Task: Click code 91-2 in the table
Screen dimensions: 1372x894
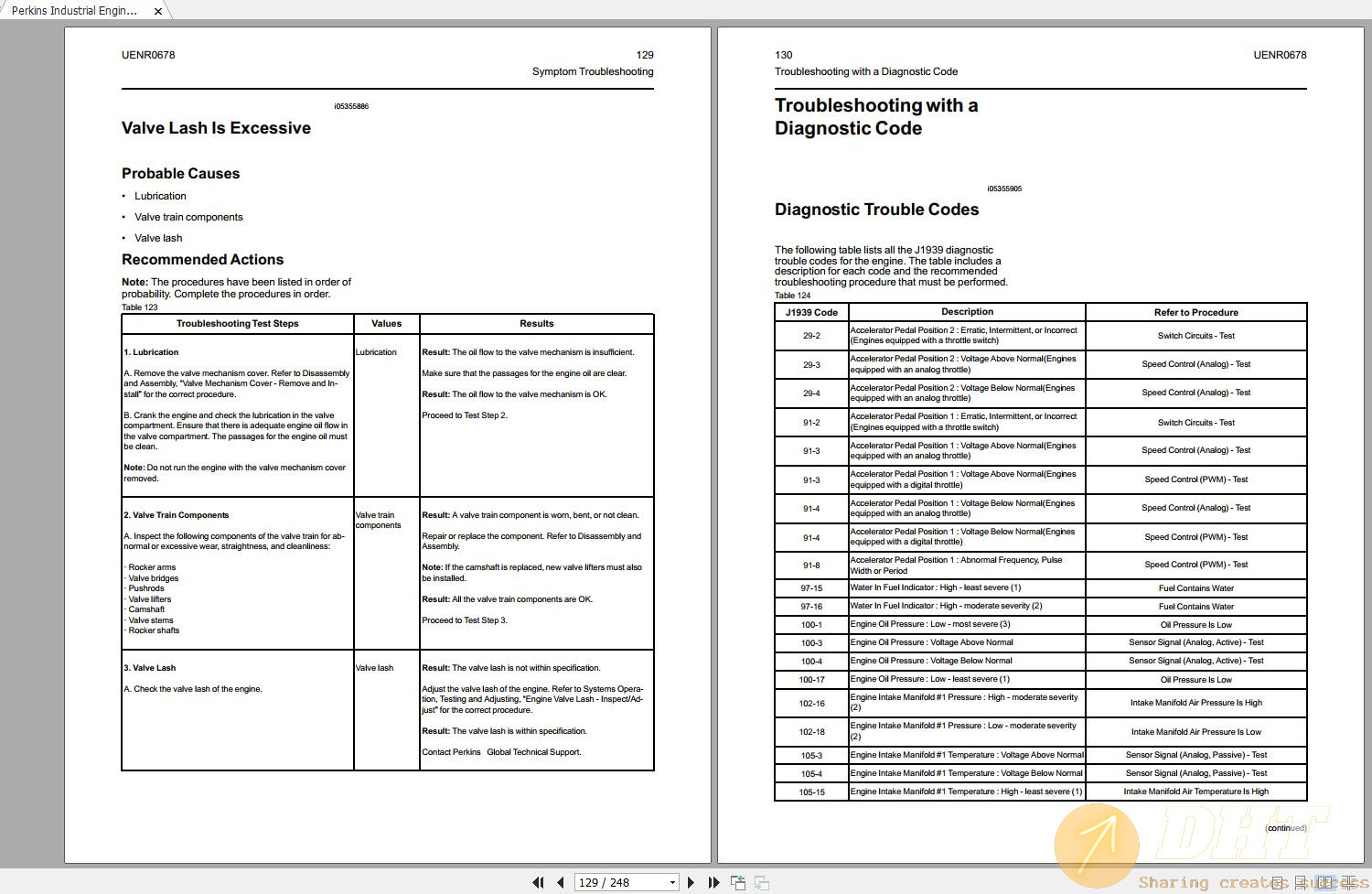Action: (x=811, y=423)
